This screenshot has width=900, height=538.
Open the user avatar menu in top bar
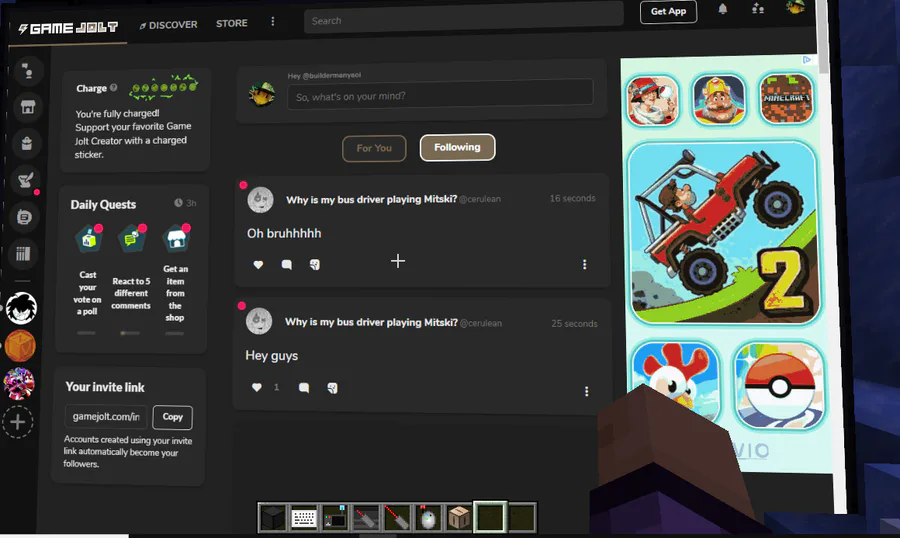point(795,7)
